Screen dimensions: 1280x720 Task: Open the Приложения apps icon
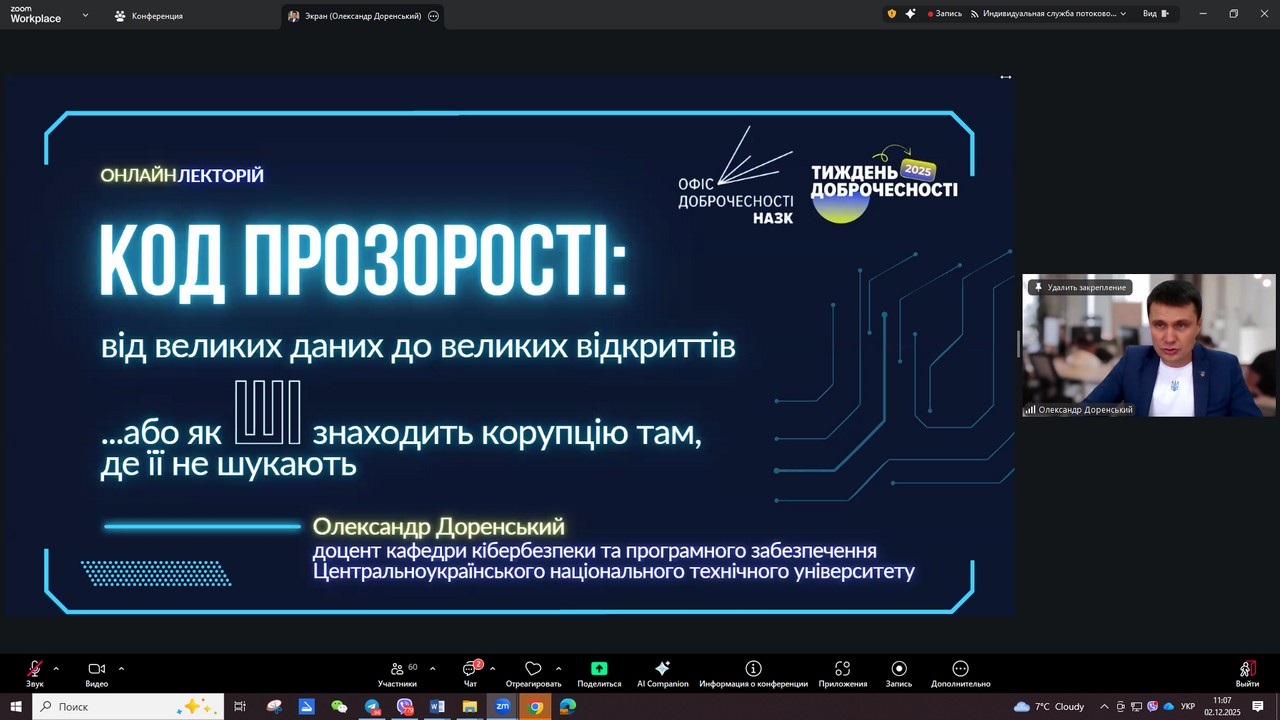tap(842, 670)
